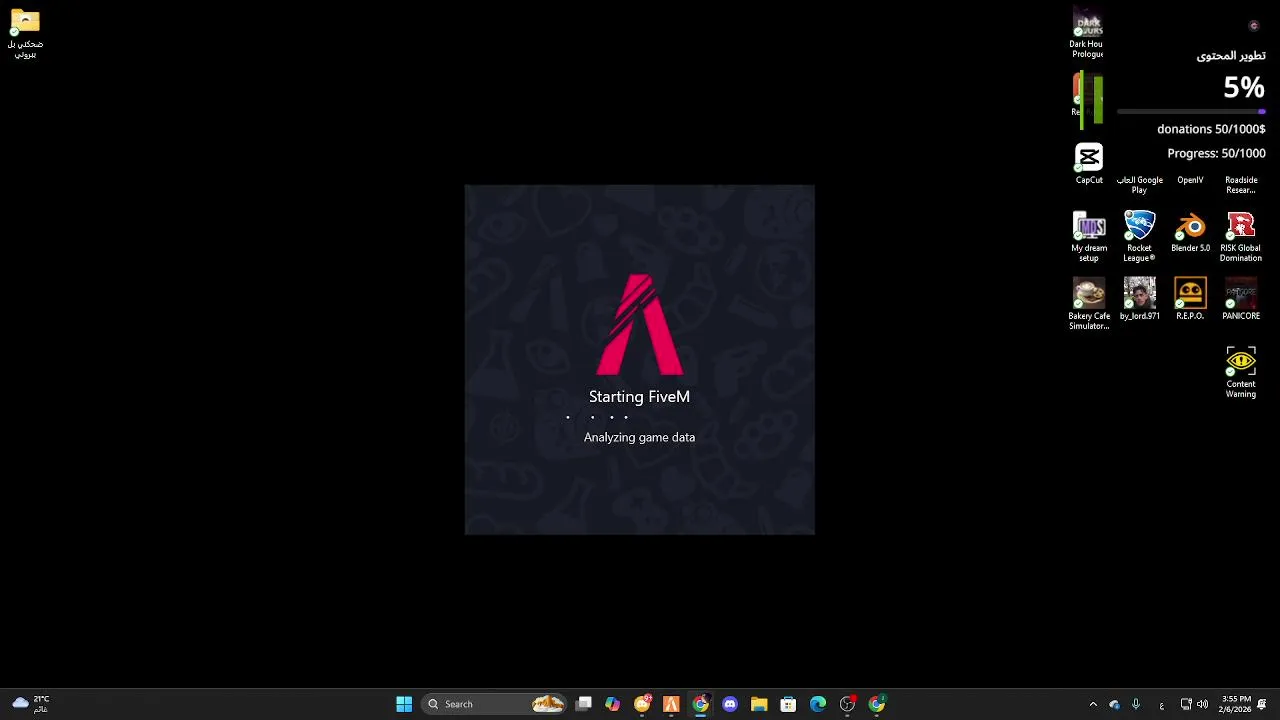Click the Progress: 50/1000 text
This screenshot has height=720, width=1280.
tap(1216, 153)
